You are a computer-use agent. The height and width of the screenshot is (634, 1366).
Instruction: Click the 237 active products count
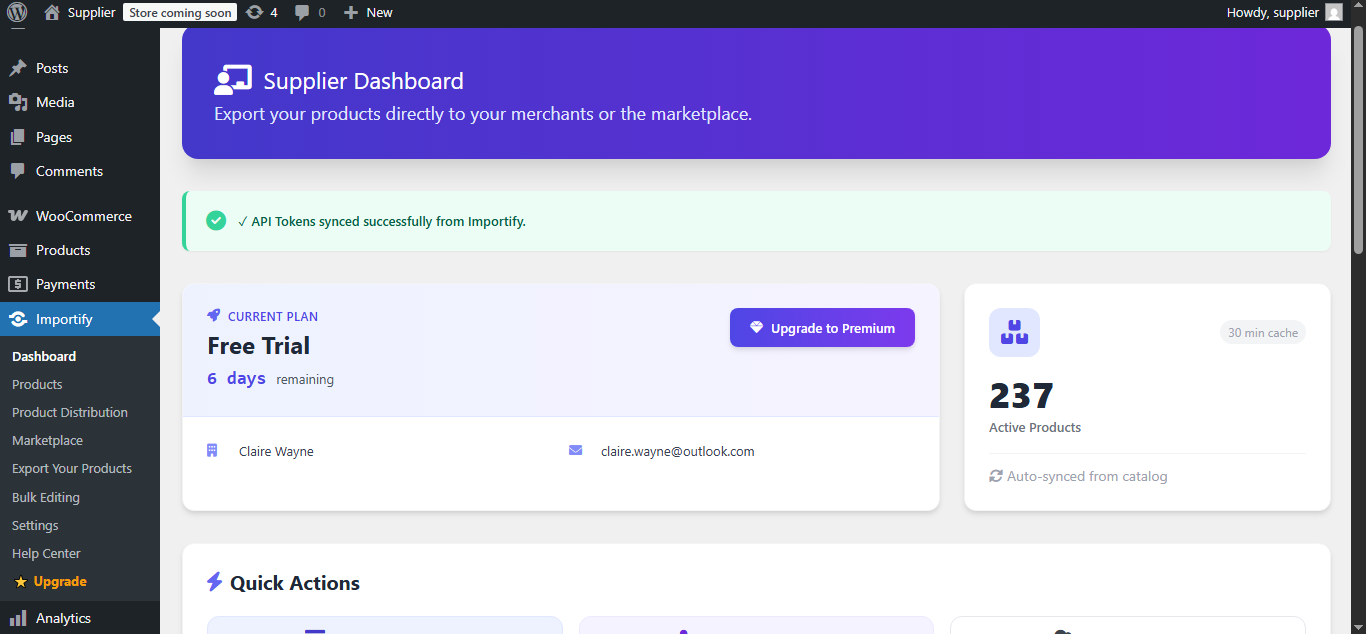click(x=1021, y=396)
